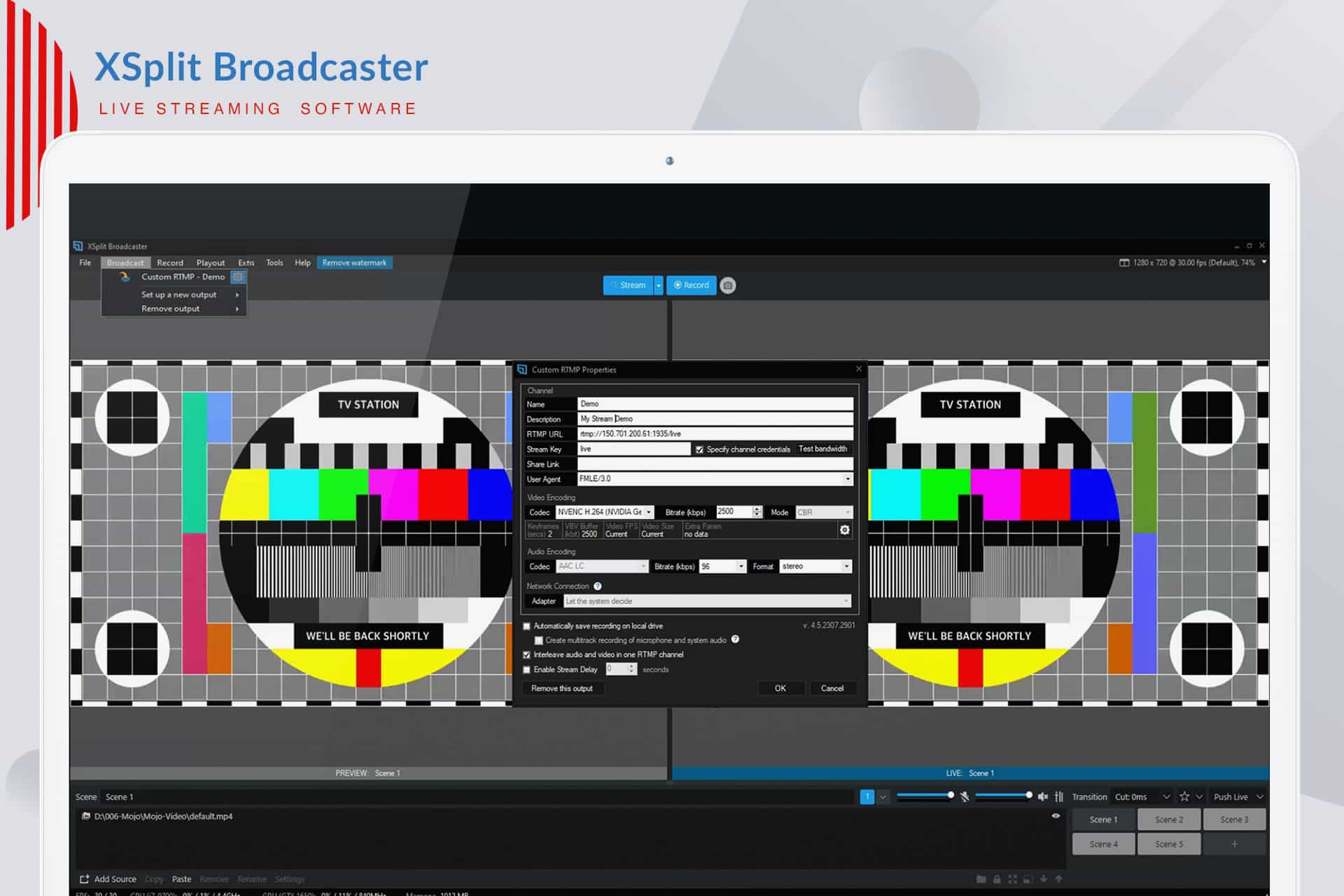Viewport: 1344px width, 896px height.
Task: Click the XSplit logo in title bar
Action: pos(78,246)
